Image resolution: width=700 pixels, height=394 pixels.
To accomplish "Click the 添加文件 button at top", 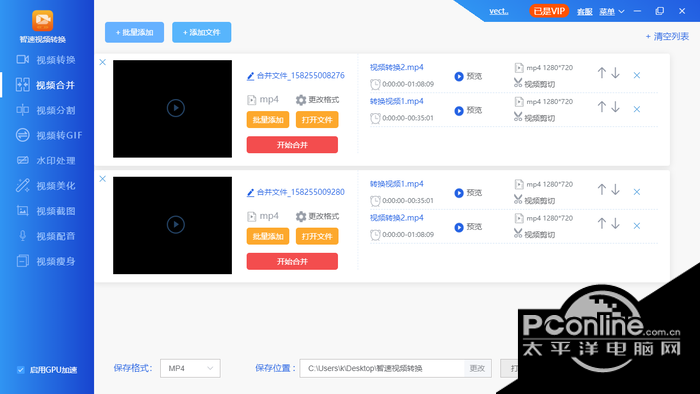I will (x=202, y=32).
